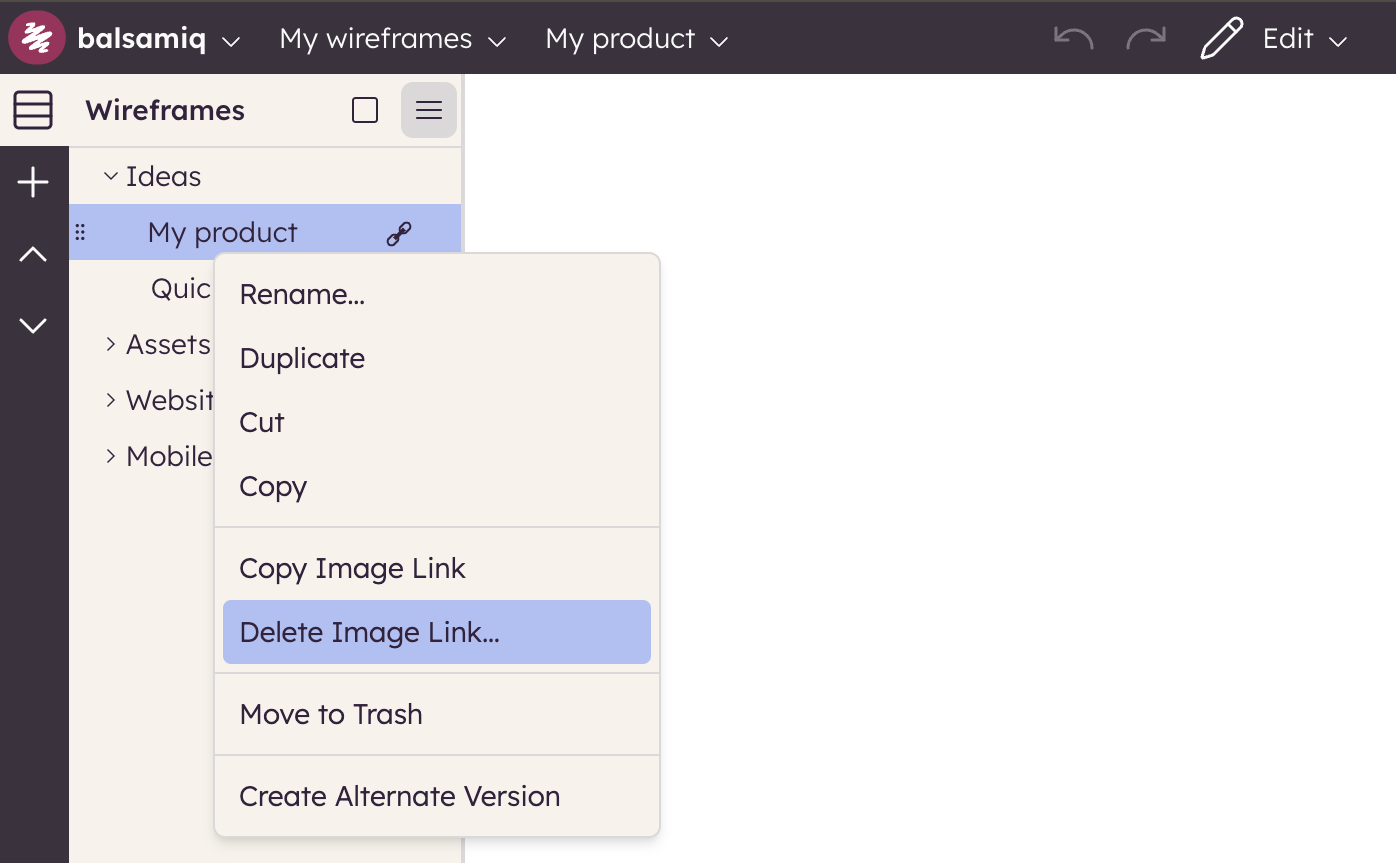The height and width of the screenshot is (863, 1396).
Task: Go to next wireframe with down arrow
Action: click(x=33, y=325)
